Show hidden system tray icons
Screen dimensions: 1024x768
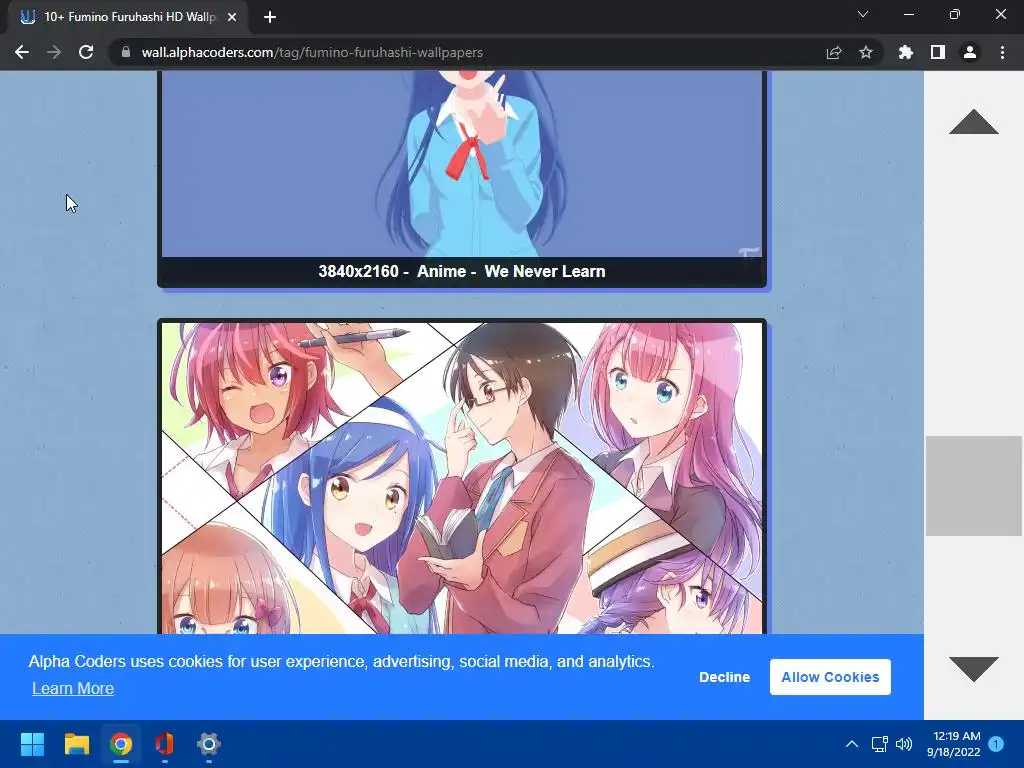(852, 744)
